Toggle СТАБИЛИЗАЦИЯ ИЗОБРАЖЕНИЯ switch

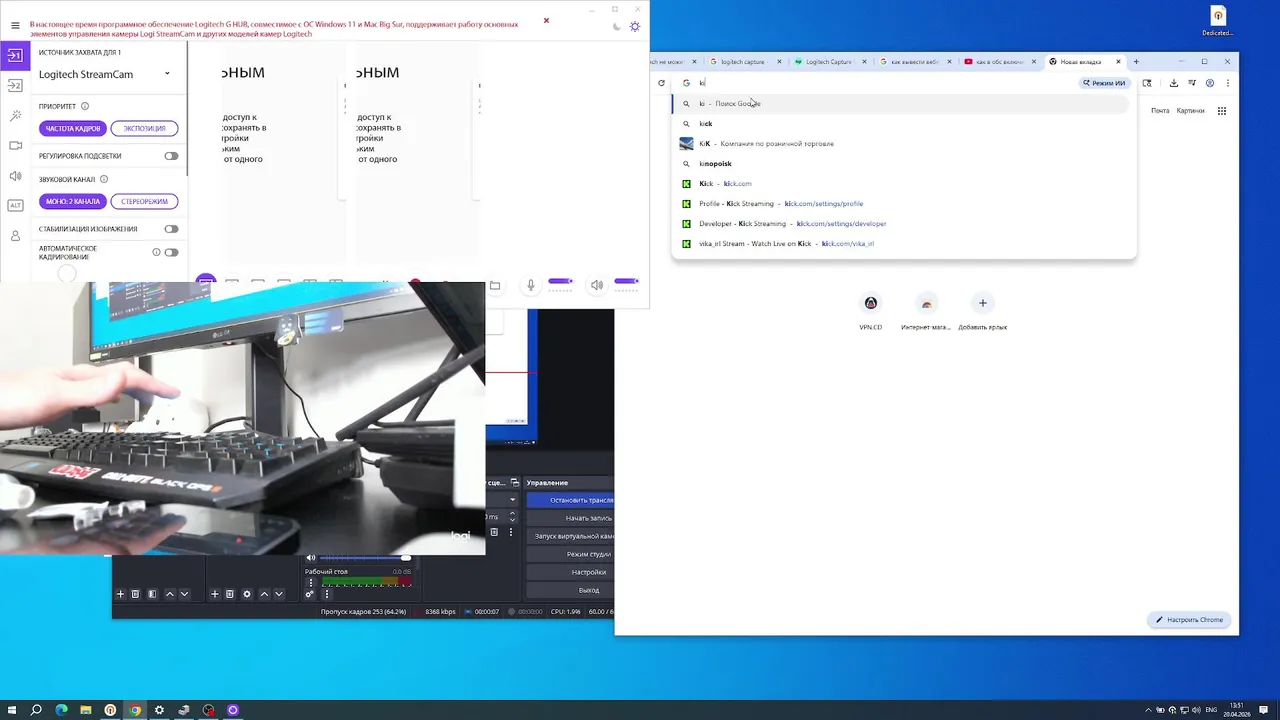(171, 229)
